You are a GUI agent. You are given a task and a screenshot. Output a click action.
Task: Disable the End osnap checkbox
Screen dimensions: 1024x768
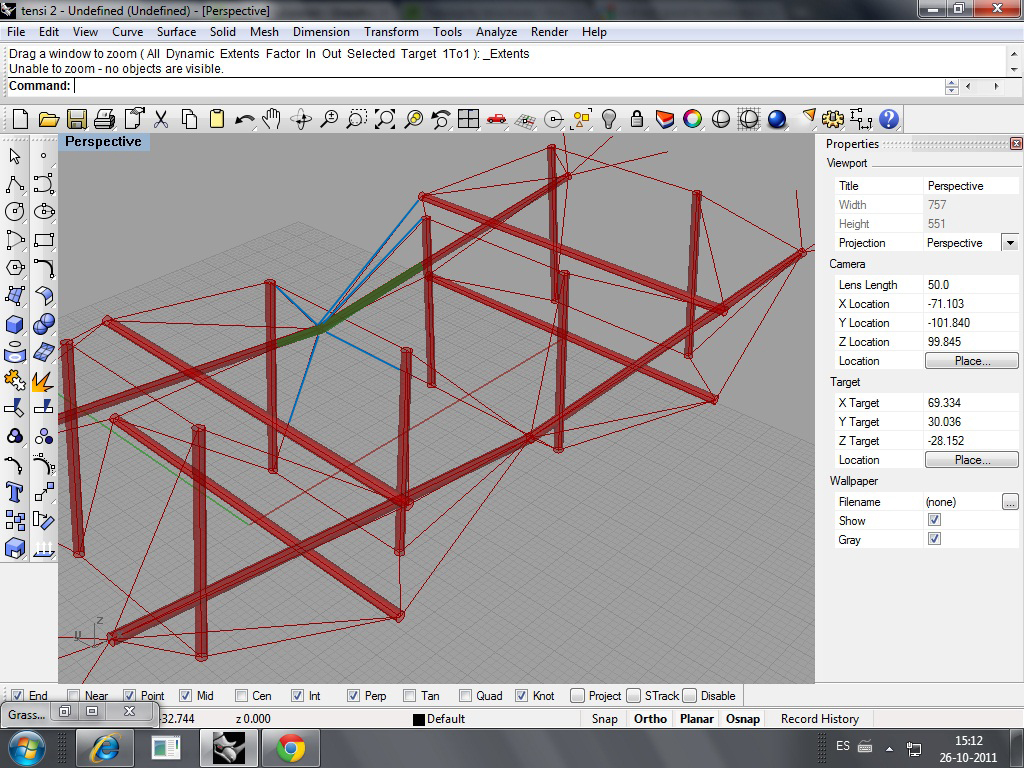click(x=17, y=696)
